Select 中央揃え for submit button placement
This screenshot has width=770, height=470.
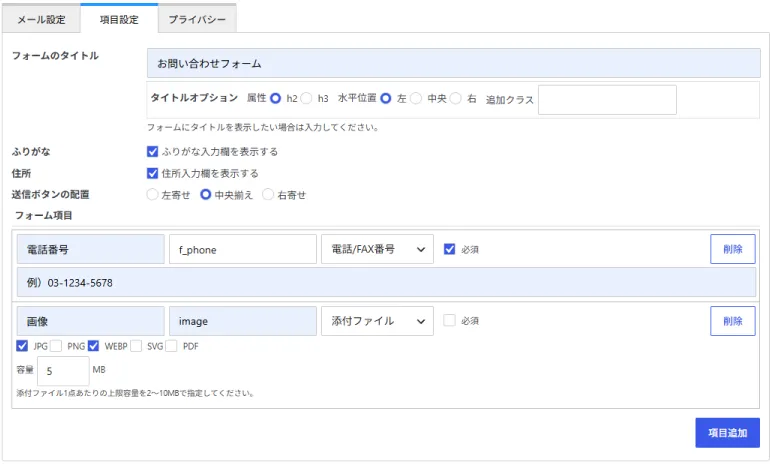pyautogui.click(x=206, y=194)
